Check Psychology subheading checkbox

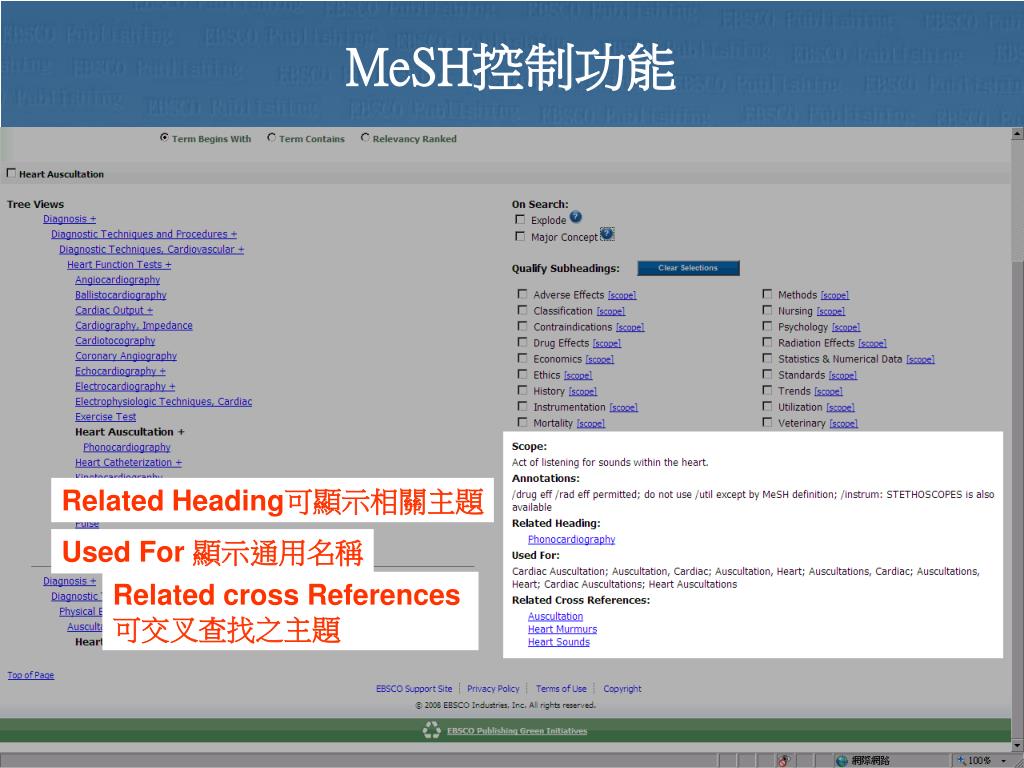point(767,326)
